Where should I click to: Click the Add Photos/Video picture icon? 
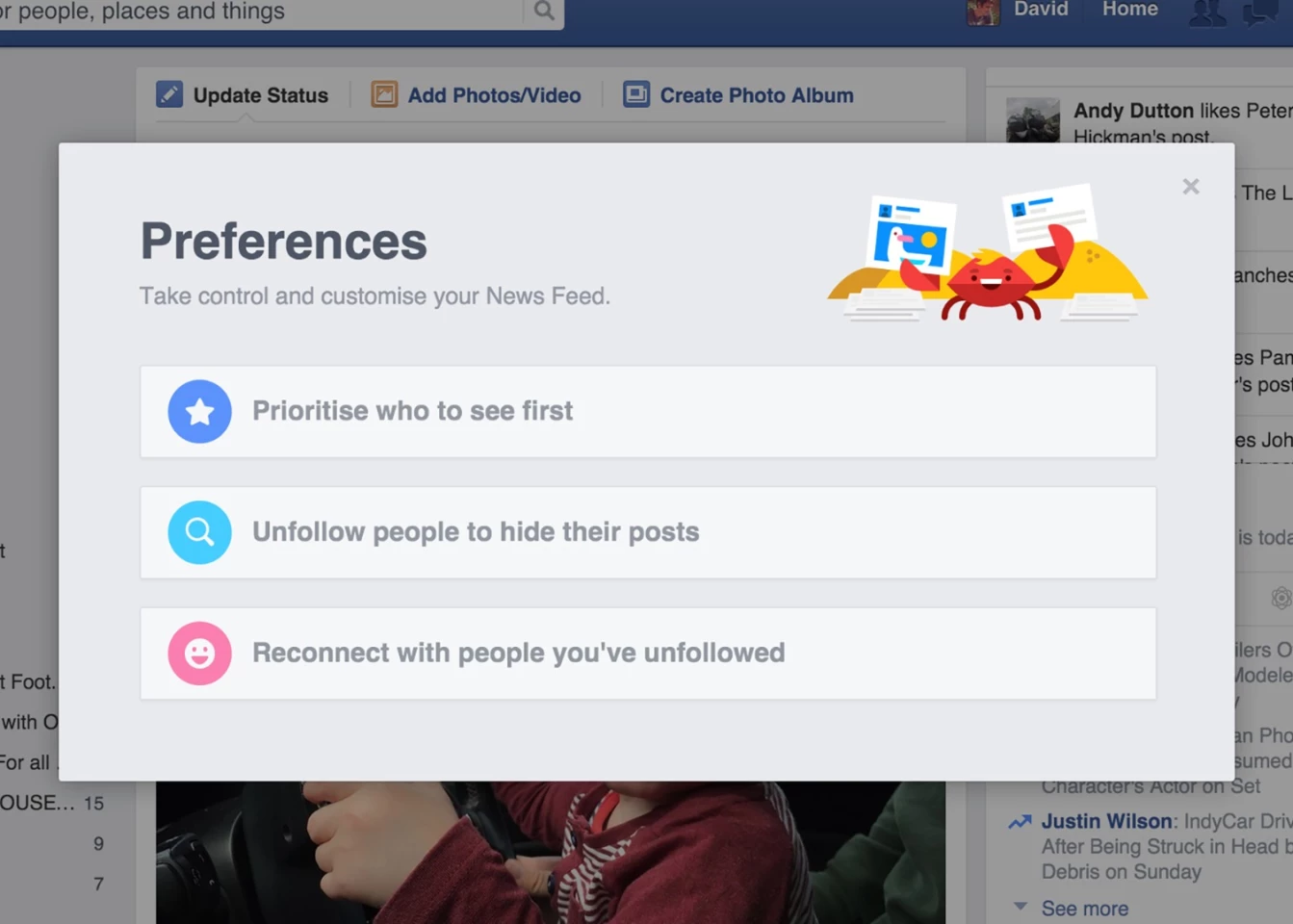[384, 94]
